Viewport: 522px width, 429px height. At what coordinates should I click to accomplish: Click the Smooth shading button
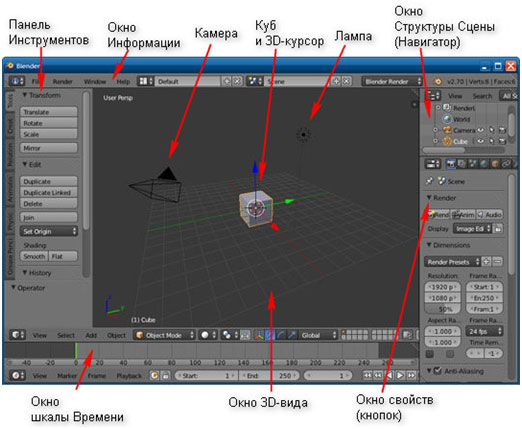pos(34,256)
